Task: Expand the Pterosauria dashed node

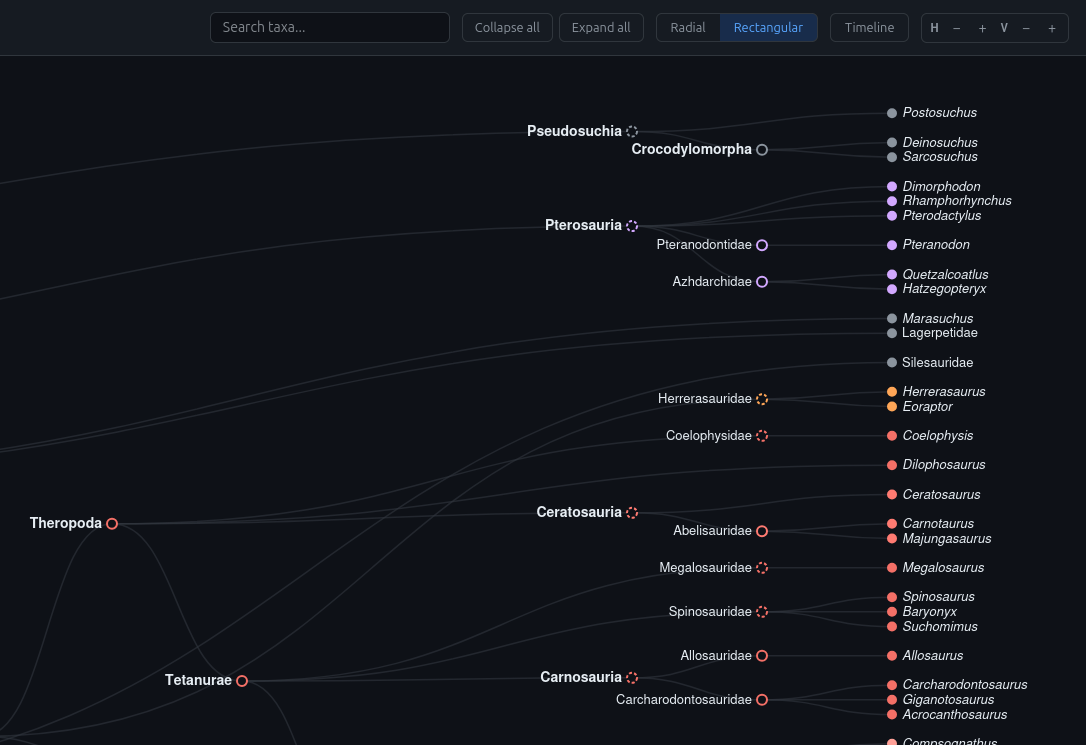Action: [632, 226]
